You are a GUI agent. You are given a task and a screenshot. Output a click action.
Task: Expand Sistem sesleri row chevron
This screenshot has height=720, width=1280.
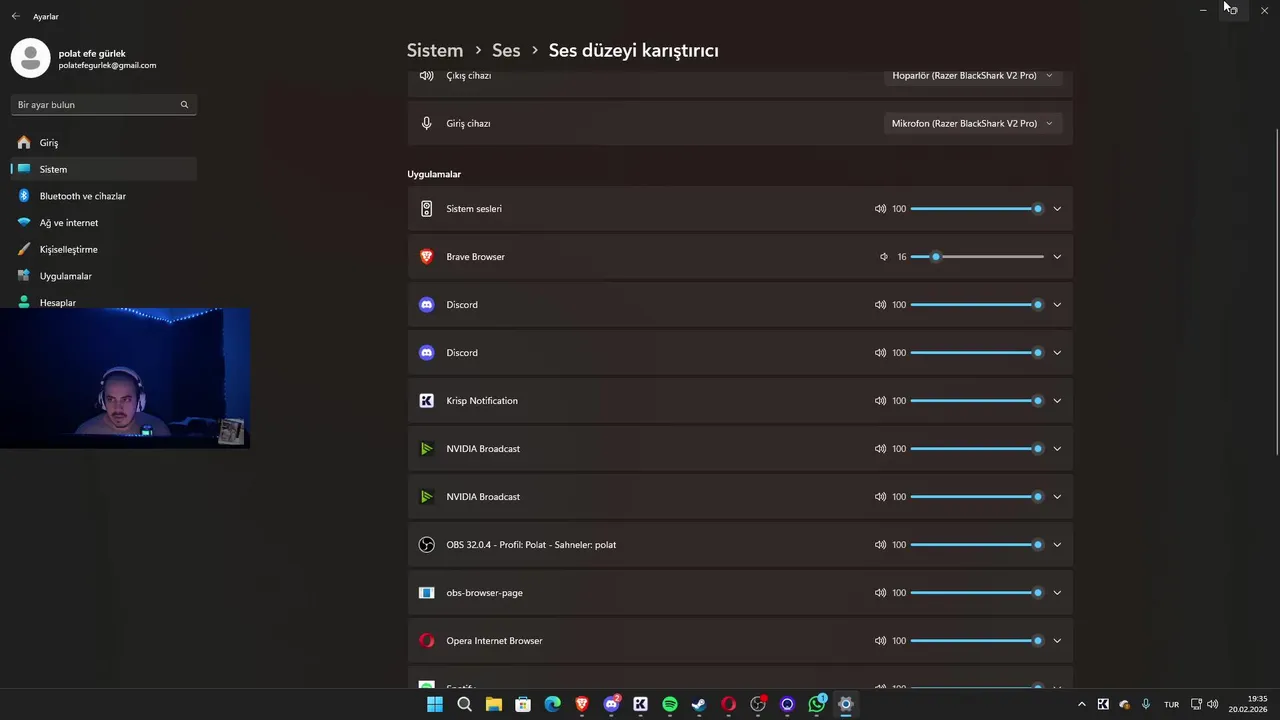1057,209
